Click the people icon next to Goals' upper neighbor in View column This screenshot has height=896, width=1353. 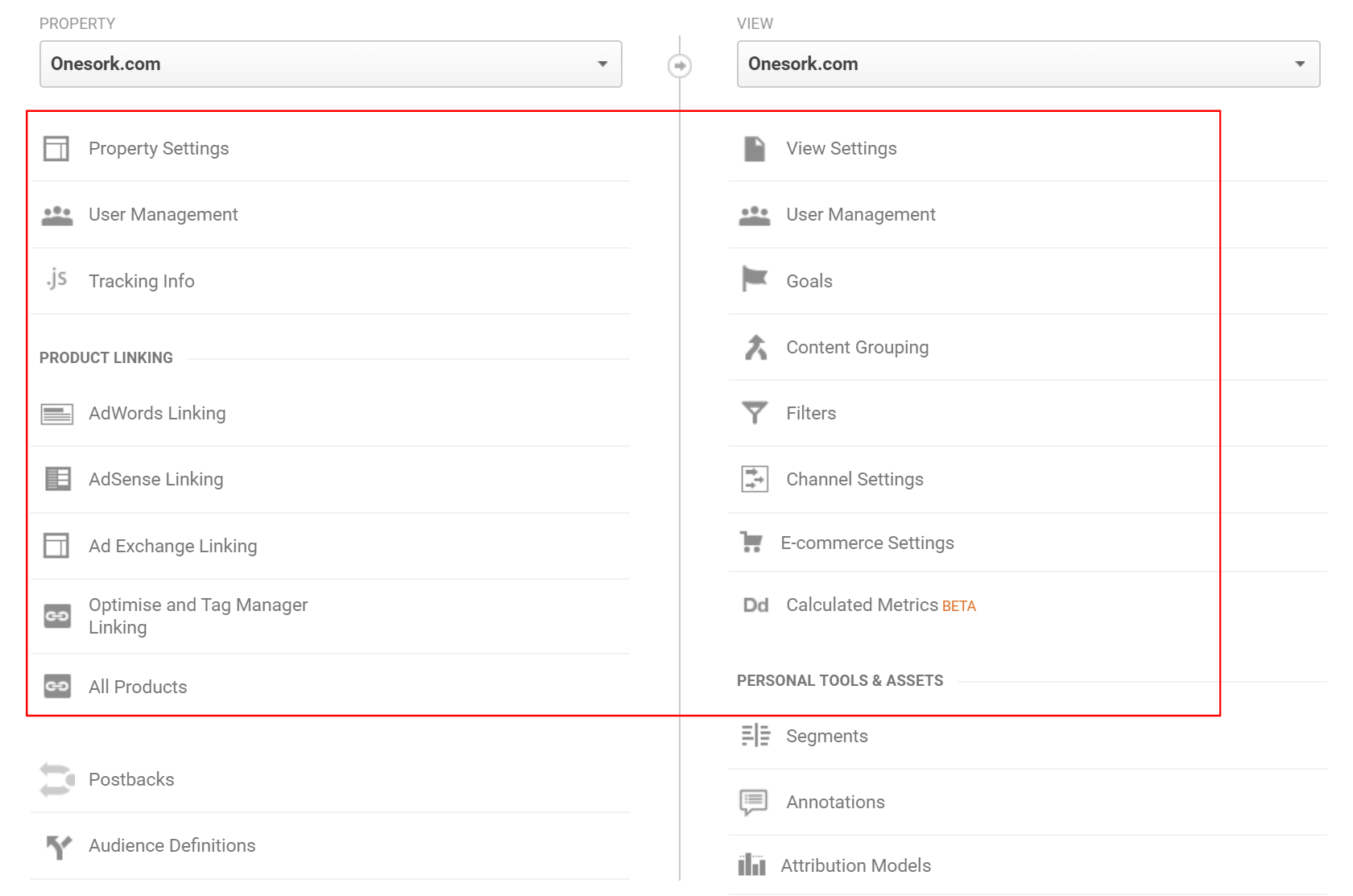tap(755, 215)
